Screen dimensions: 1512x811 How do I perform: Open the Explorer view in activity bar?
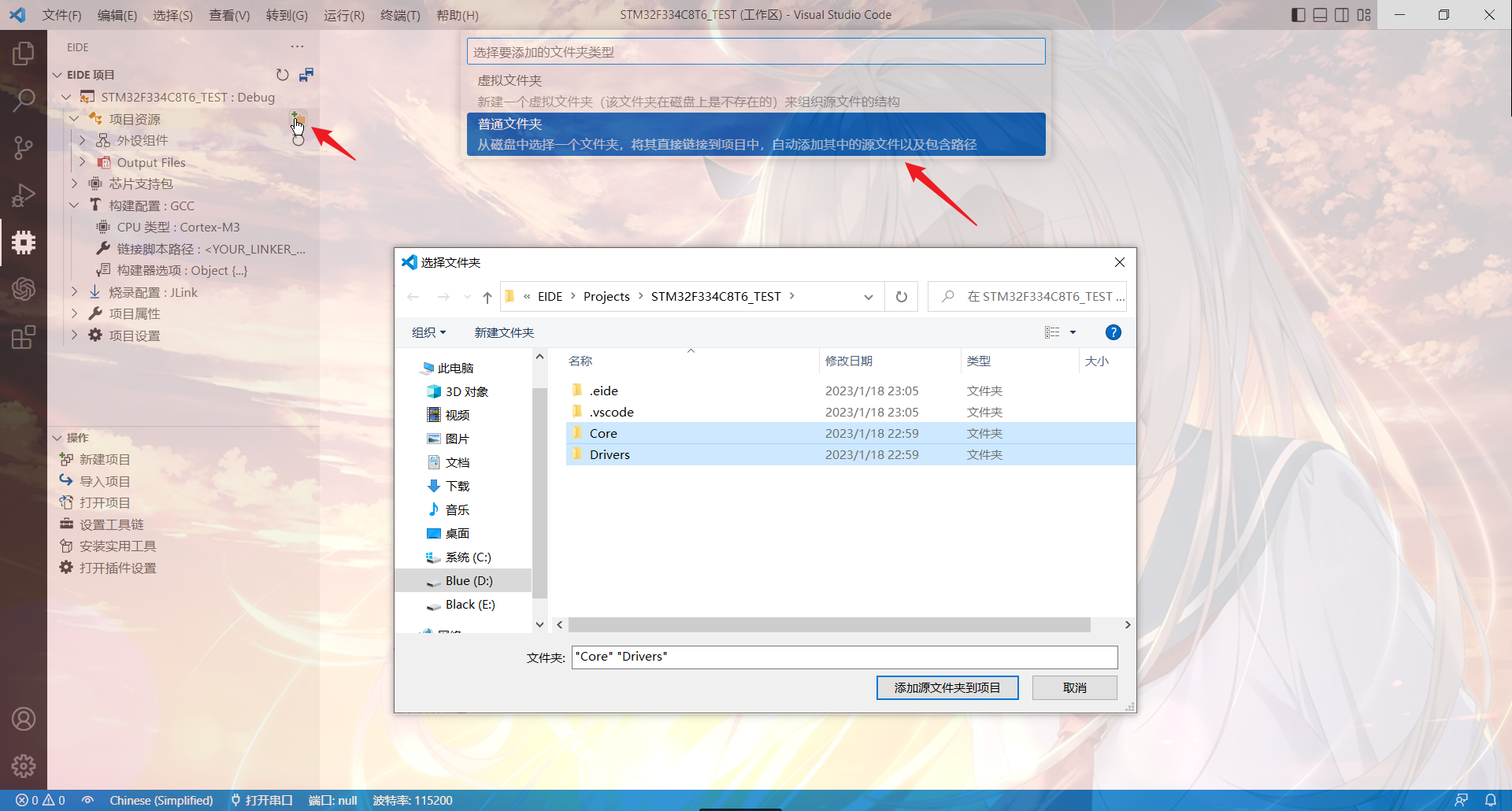[x=24, y=54]
